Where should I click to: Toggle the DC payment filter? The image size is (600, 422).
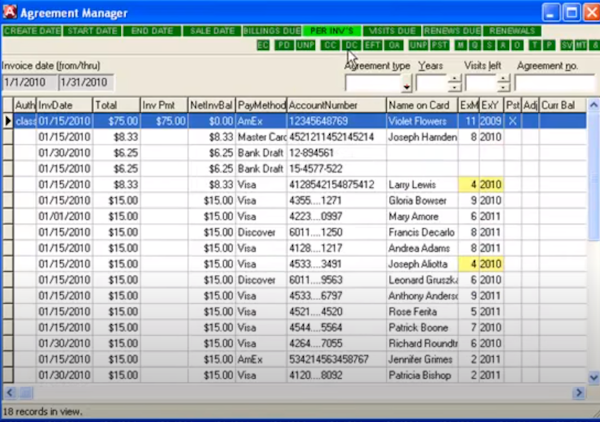[x=351, y=46]
